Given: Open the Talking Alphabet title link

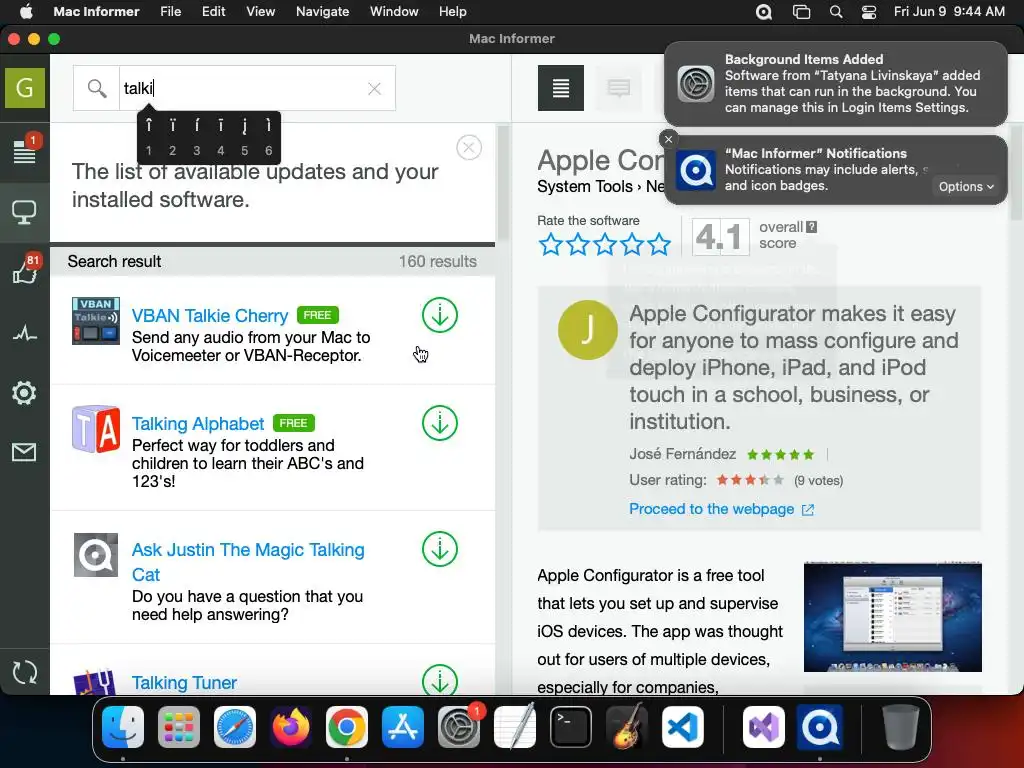Looking at the screenshot, I should (198, 423).
